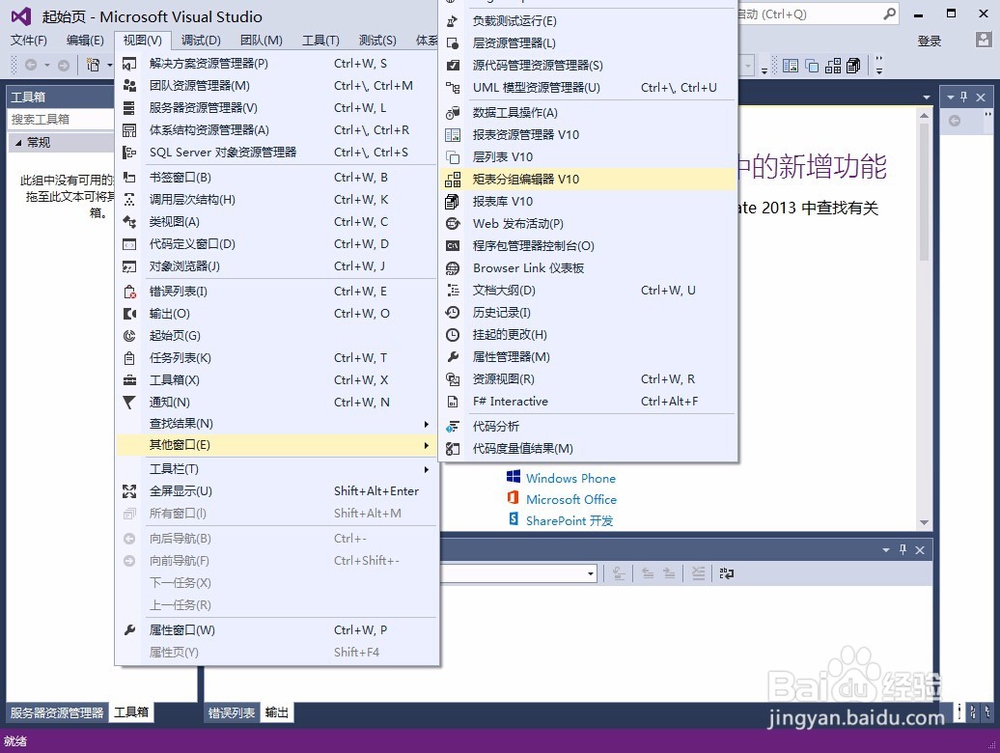Click the 工具箱(X) toolbox icon
This screenshot has width=1000, height=753.
pos(129,380)
